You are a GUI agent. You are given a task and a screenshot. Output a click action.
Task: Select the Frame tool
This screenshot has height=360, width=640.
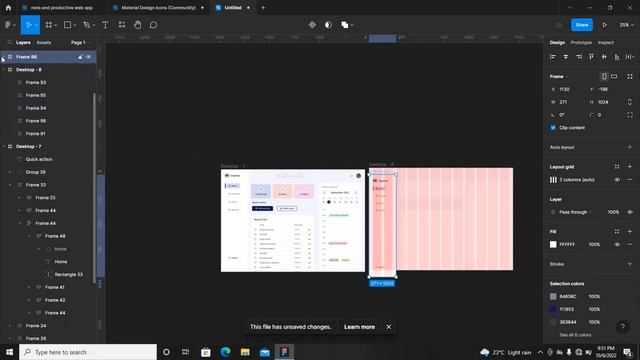pyautogui.click(x=49, y=25)
